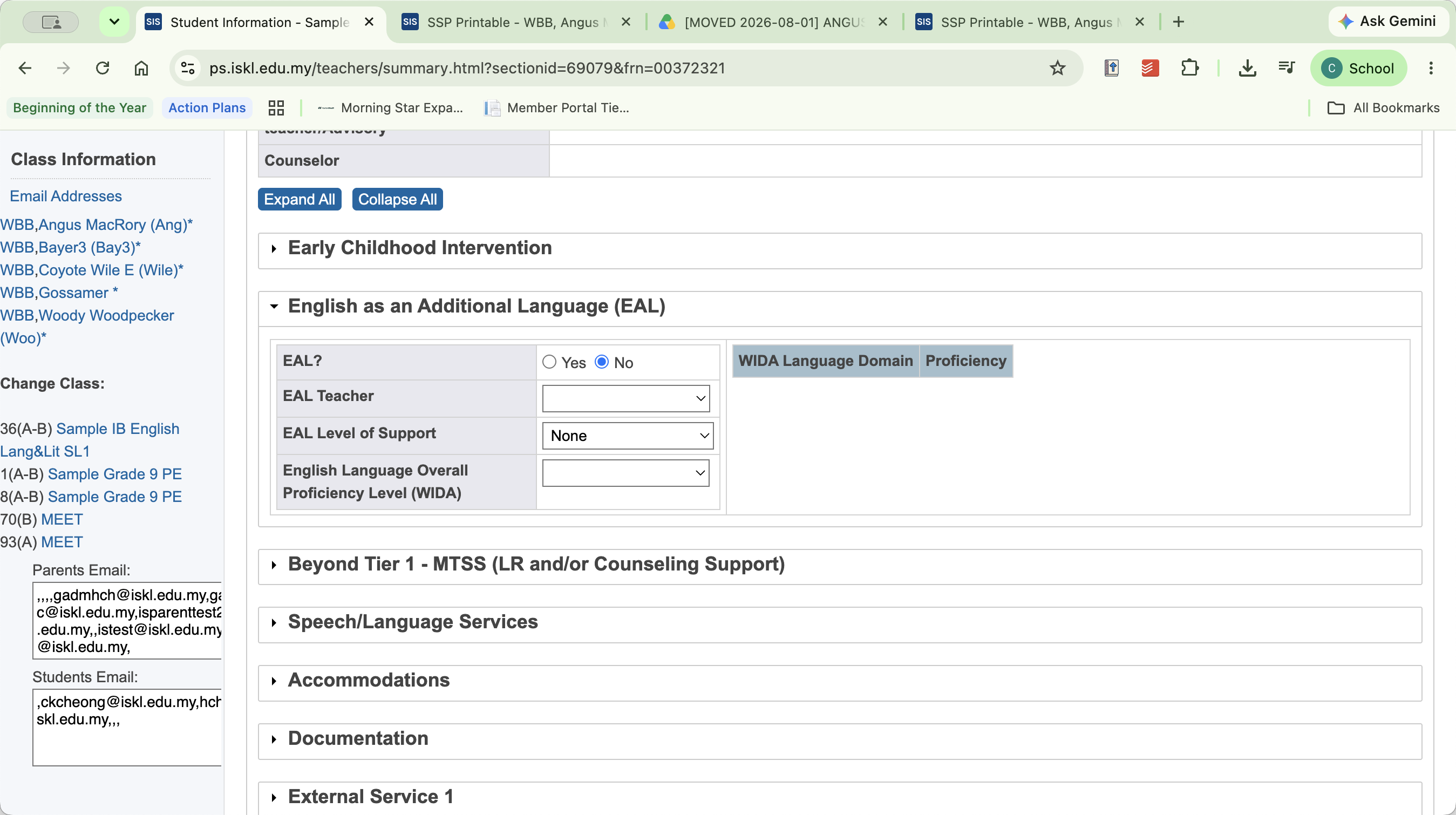Click the red Todoist extension icon
The height and width of the screenshot is (815, 1456).
[1149, 69]
